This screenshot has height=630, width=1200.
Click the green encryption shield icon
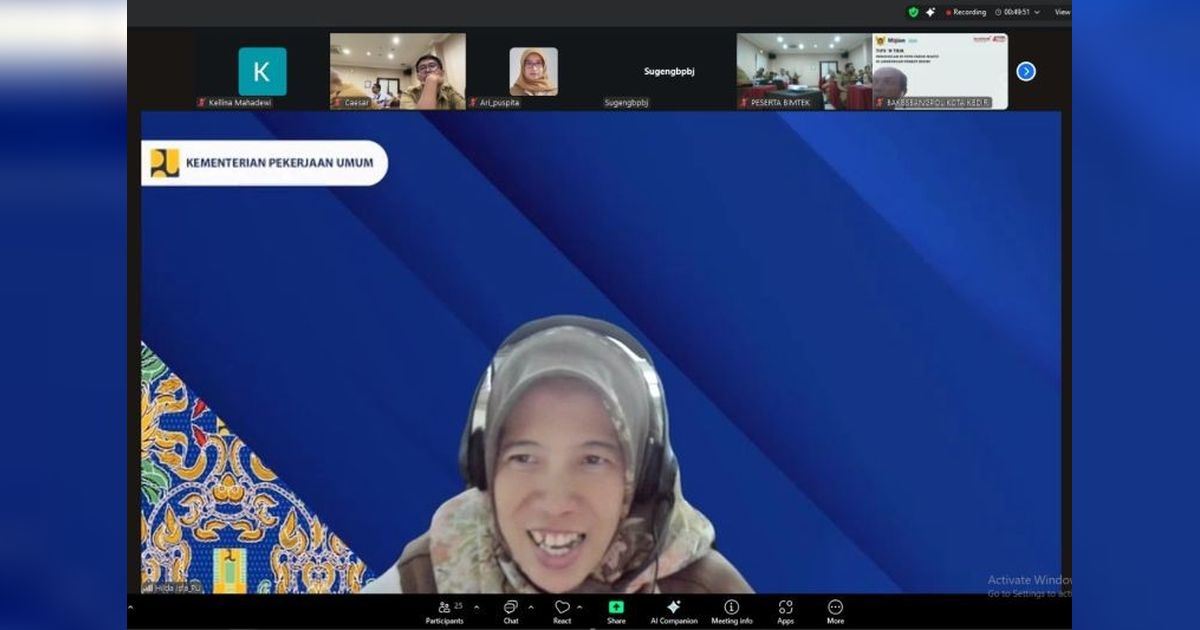pyautogui.click(x=913, y=12)
